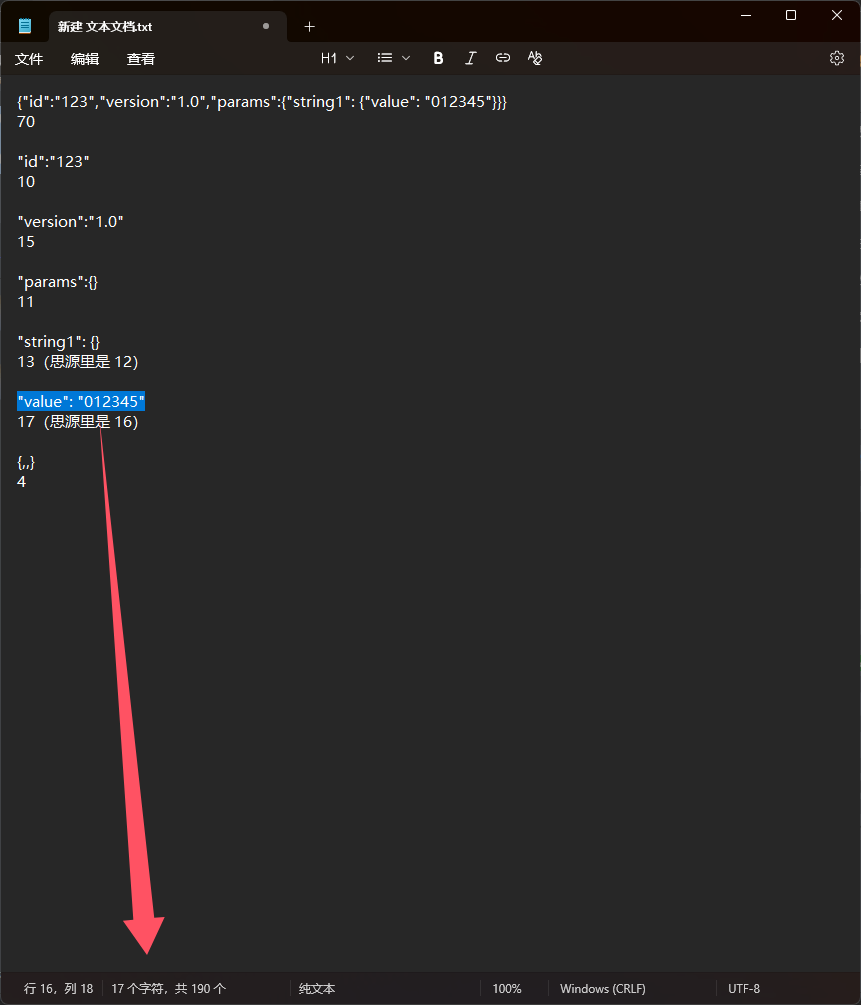This screenshot has height=1005, width=861.
Task: Click the 纯文本 format indicator
Action: [317, 988]
